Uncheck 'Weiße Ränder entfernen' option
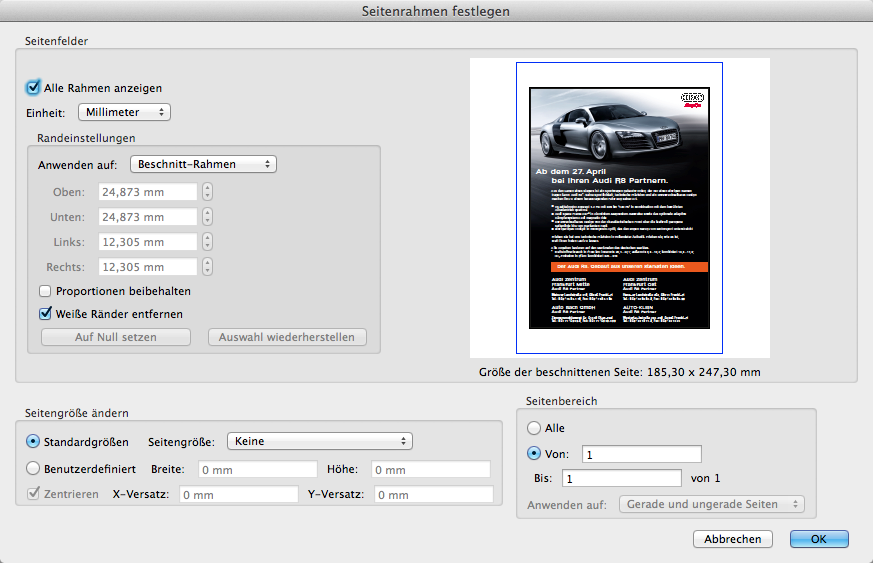The width and height of the screenshot is (873, 563). pos(45,313)
